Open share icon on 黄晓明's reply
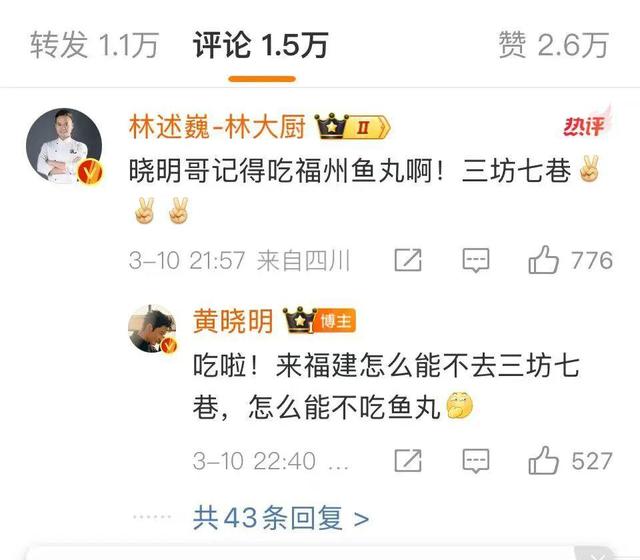 point(408,461)
